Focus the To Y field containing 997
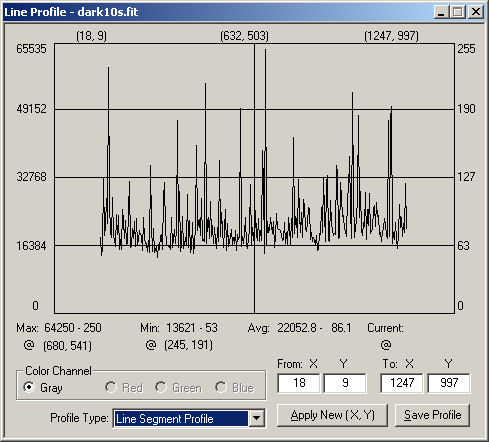489x442 pixels. (449, 383)
